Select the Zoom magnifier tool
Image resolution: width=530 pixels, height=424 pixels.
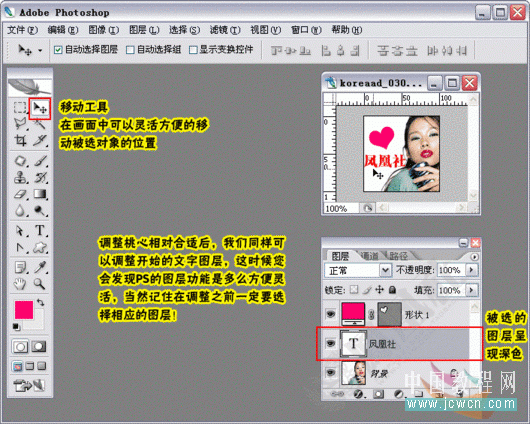pos(40,283)
